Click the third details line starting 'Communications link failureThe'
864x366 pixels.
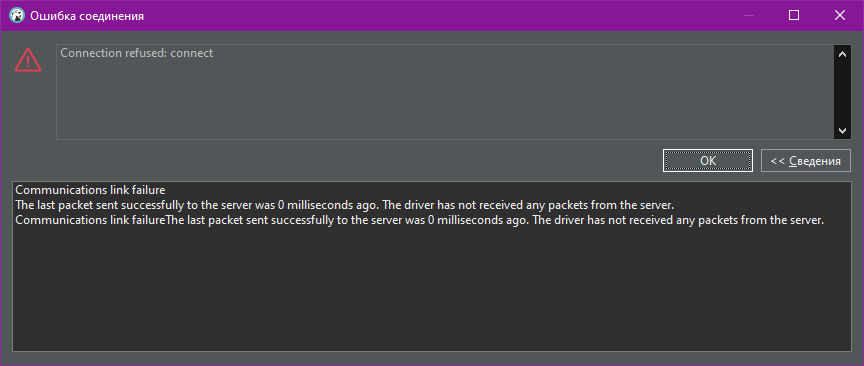point(419,221)
